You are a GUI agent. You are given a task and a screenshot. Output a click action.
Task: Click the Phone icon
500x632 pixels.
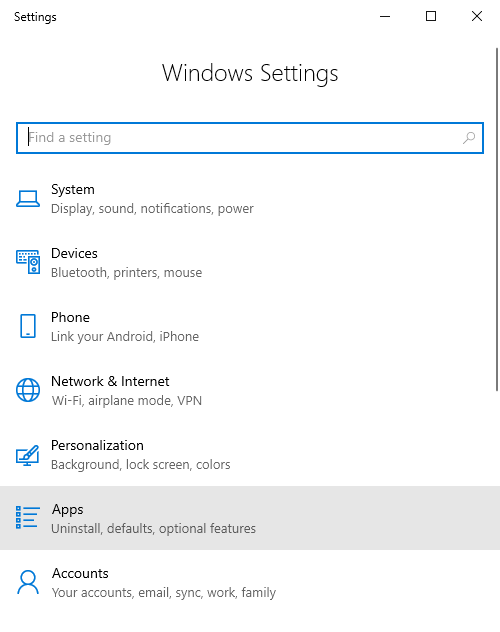coord(28,326)
